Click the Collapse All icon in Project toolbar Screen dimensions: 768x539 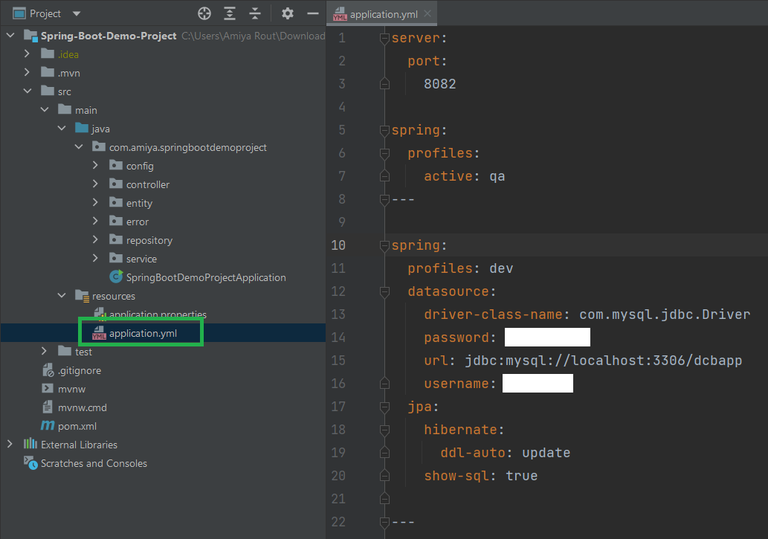tap(255, 14)
